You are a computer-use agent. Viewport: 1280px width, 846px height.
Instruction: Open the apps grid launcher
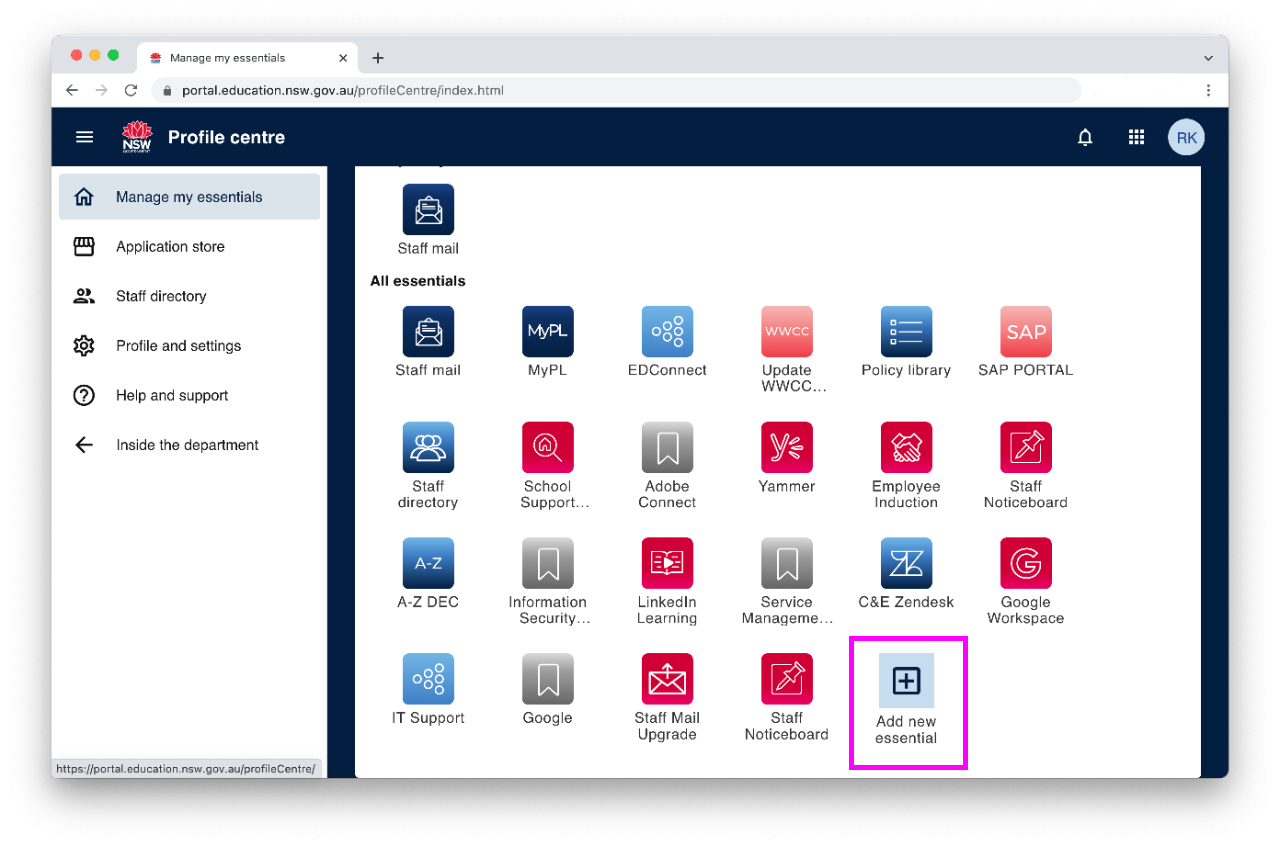pos(1136,138)
